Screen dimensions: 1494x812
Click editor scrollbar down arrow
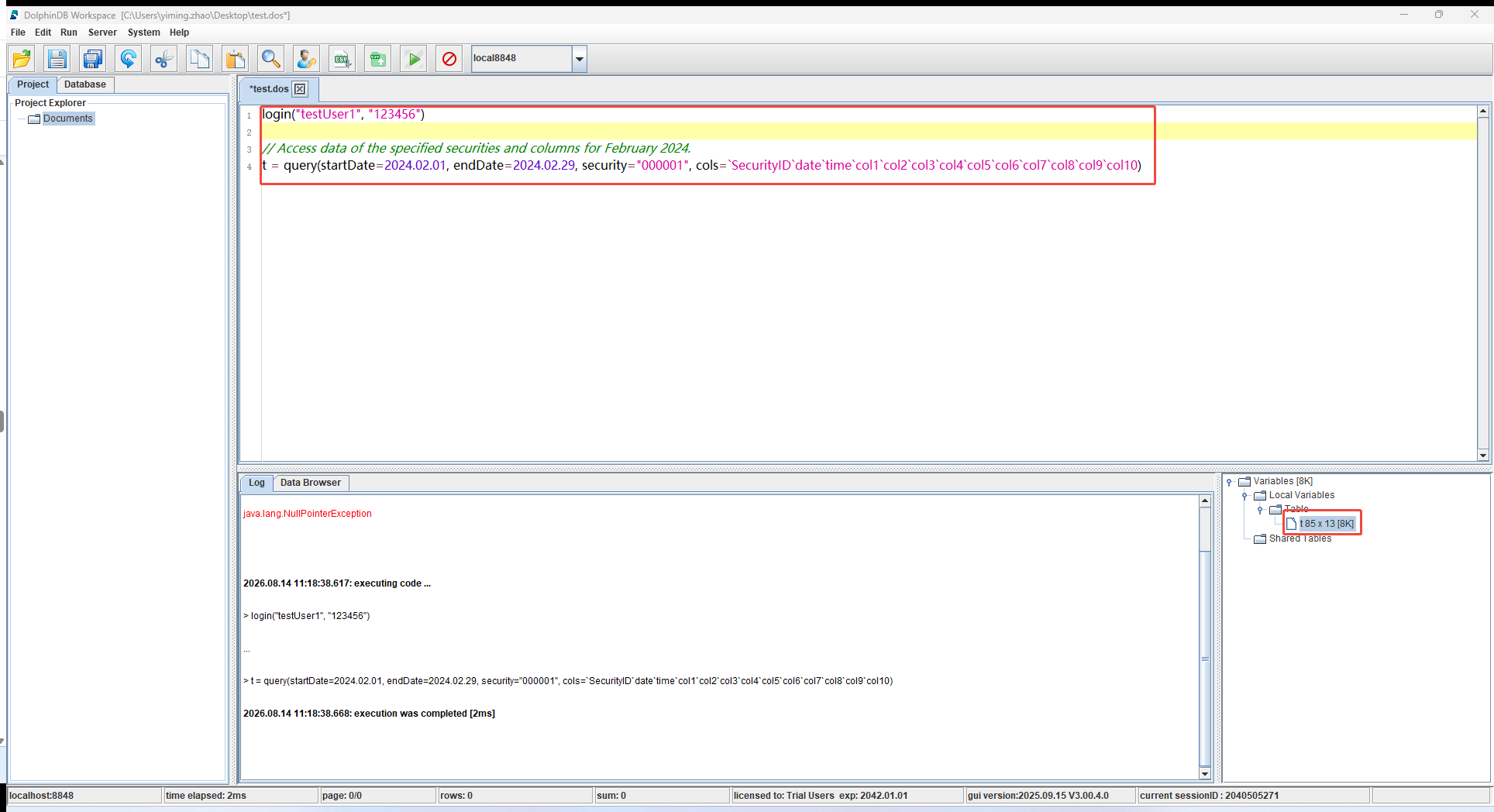click(x=1483, y=456)
